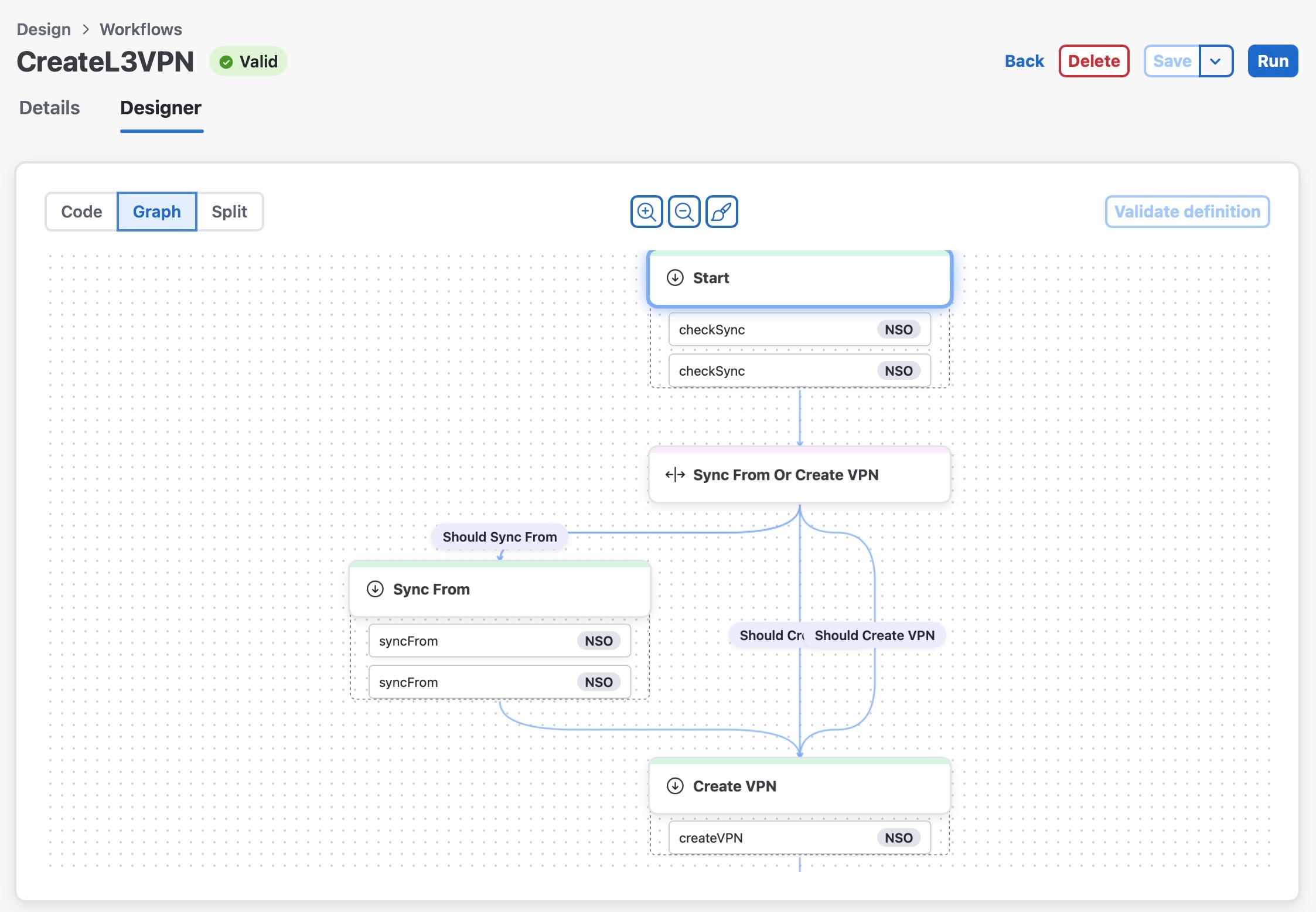Switch to the Details tab
This screenshot has height=912, width=1316.
(49, 108)
